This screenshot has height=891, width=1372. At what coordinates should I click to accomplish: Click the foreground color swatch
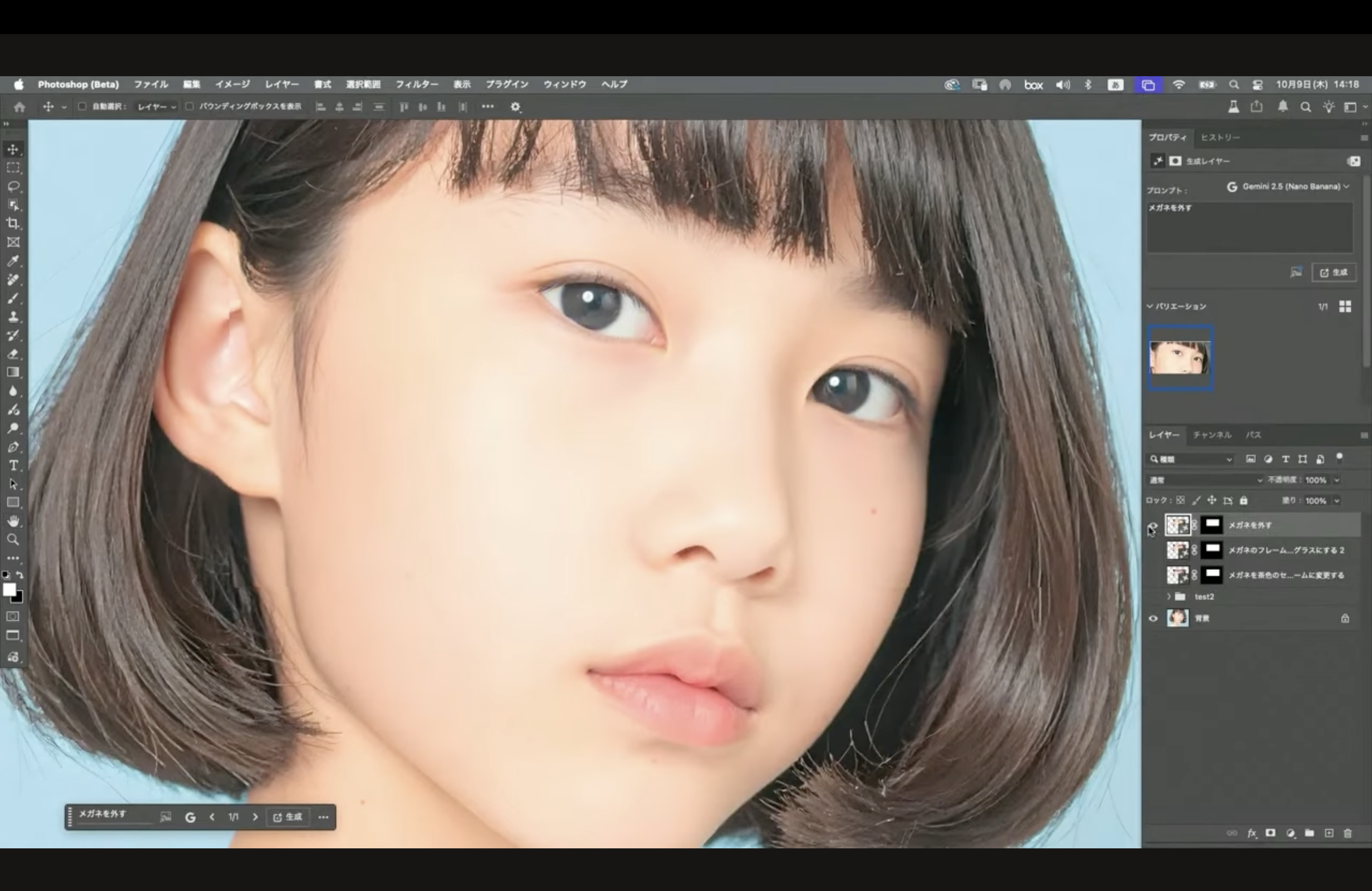tap(9, 590)
